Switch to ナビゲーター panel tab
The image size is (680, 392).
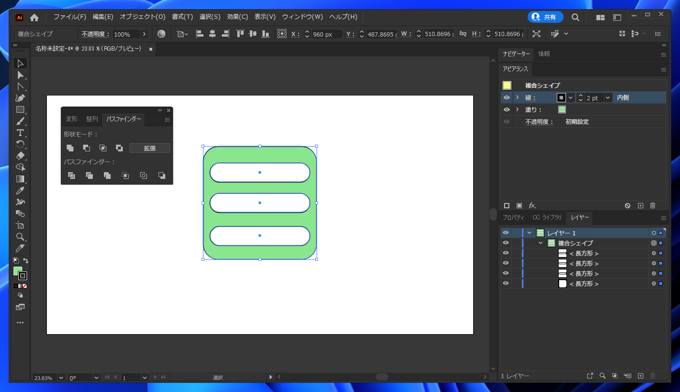[x=516, y=54]
